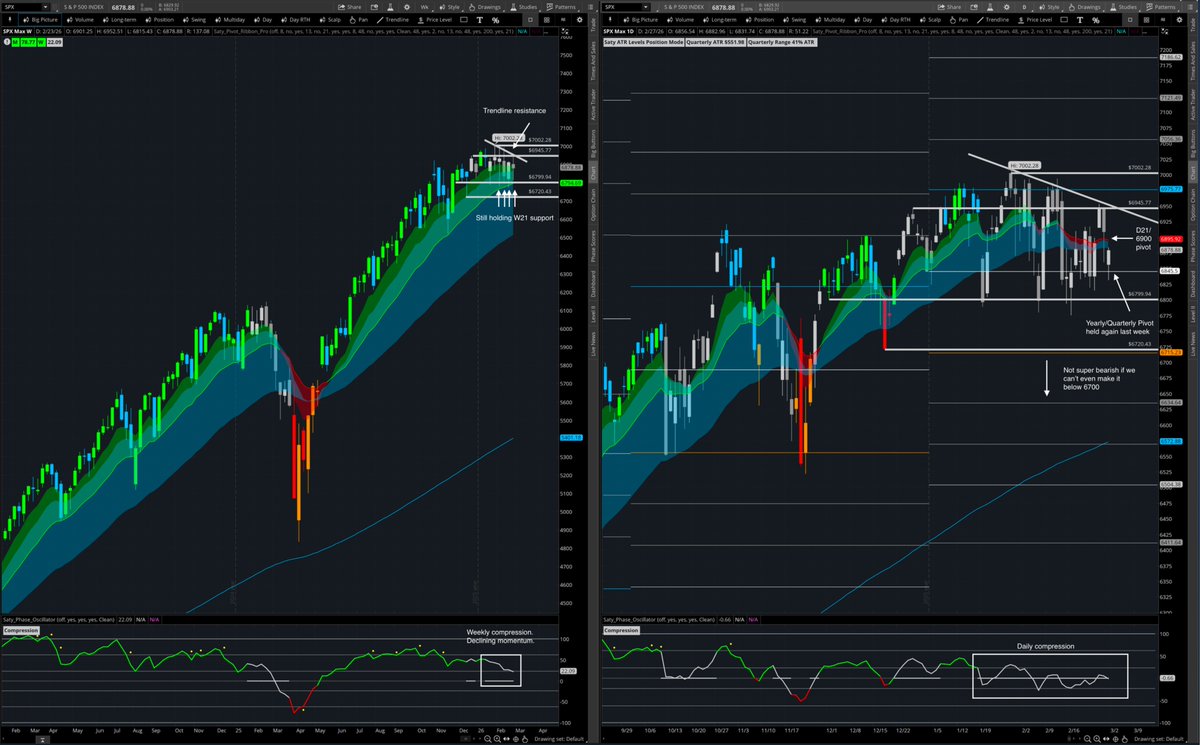The height and width of the screenshot is (745, 1200).
Task: Open chart settings gear in right chart header
Action: [1007, 7]
